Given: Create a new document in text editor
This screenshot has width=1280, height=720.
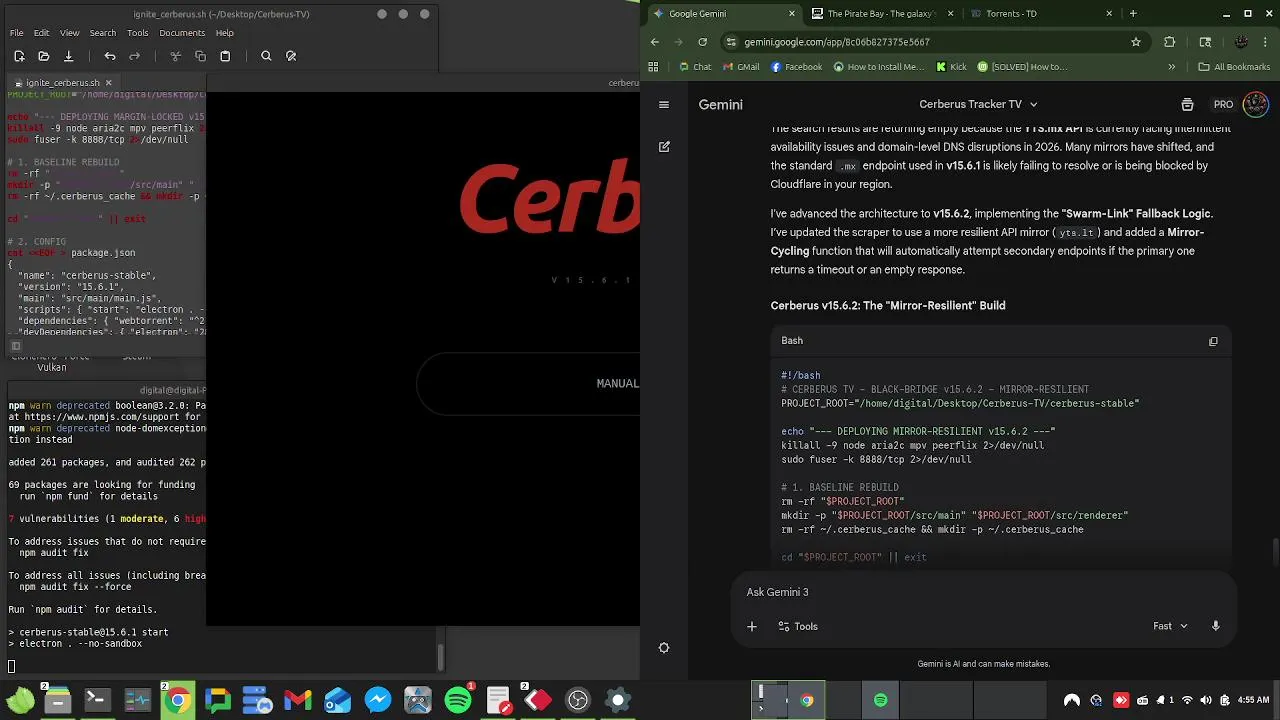Looking at the screenshot, I should (x=19, y=56).
